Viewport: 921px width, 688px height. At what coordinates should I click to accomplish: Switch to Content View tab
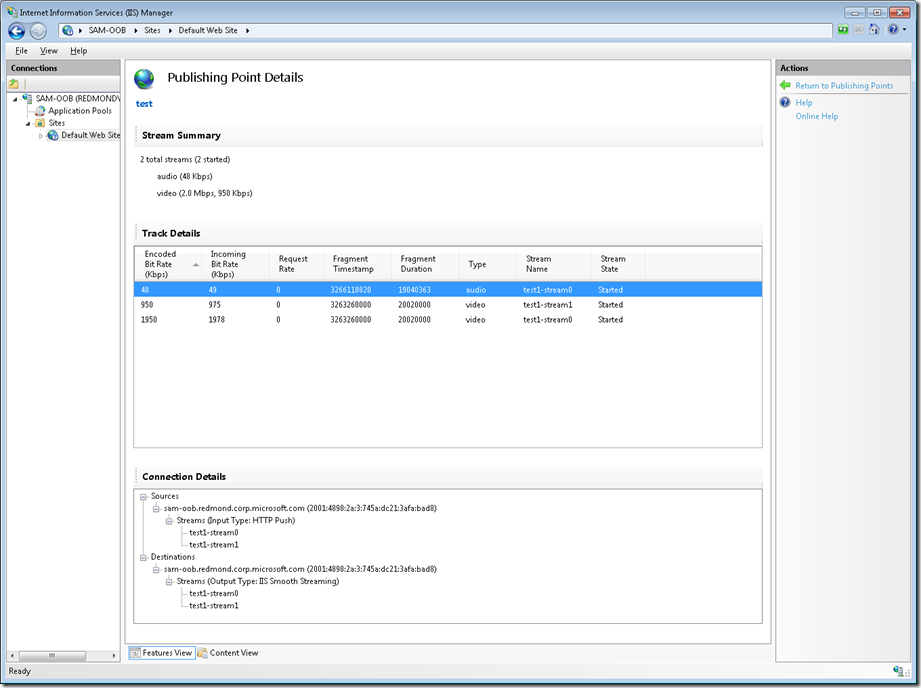point(228,653)
